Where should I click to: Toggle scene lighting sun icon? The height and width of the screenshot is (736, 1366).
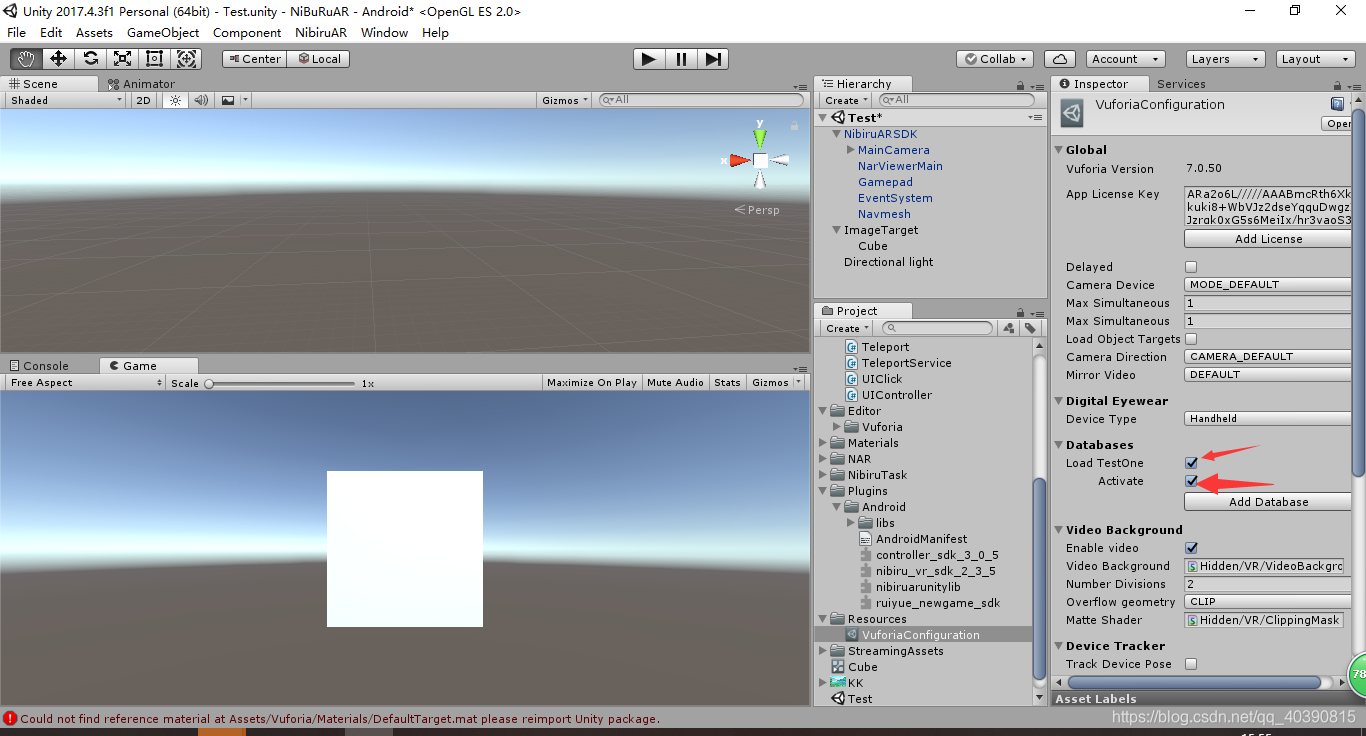point(175,100)
